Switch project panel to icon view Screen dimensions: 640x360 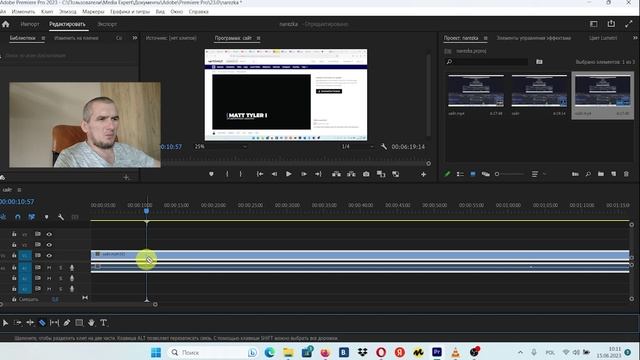tap(473, 174)
